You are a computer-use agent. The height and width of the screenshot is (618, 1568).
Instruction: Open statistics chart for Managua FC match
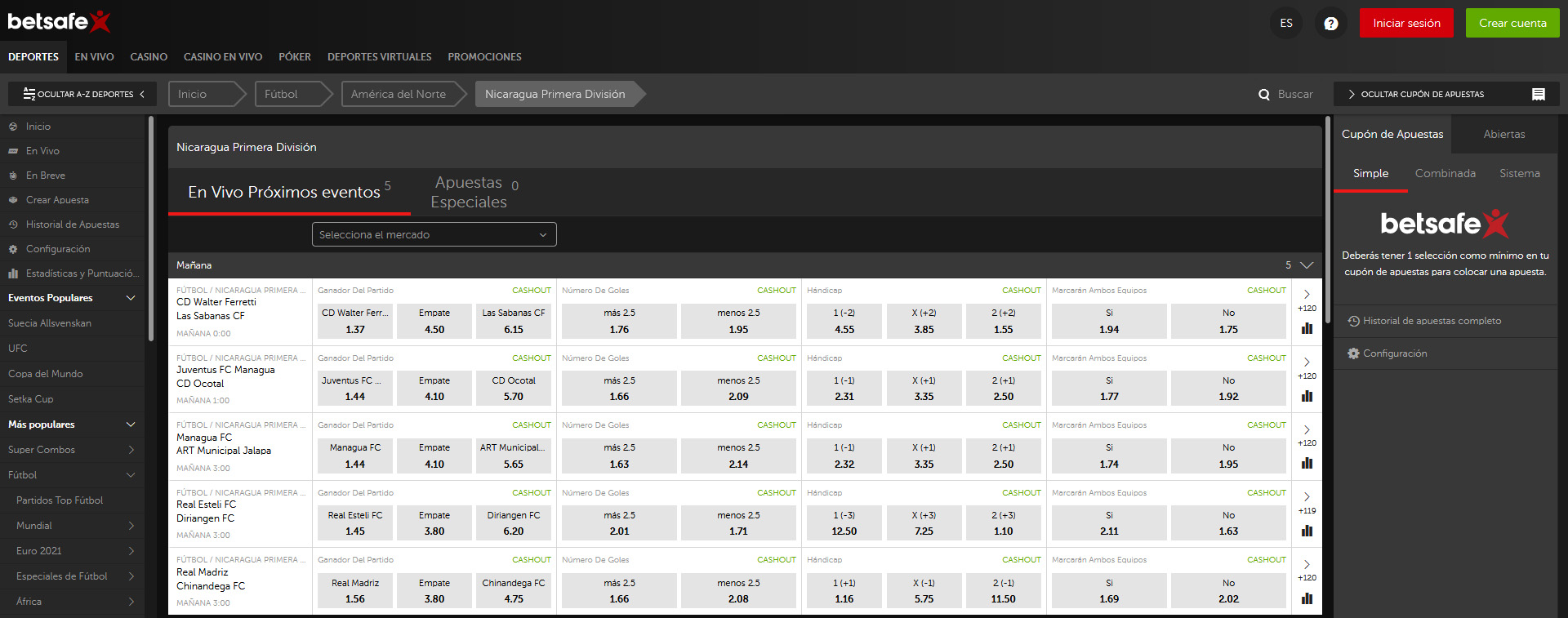pos(1307,463)
